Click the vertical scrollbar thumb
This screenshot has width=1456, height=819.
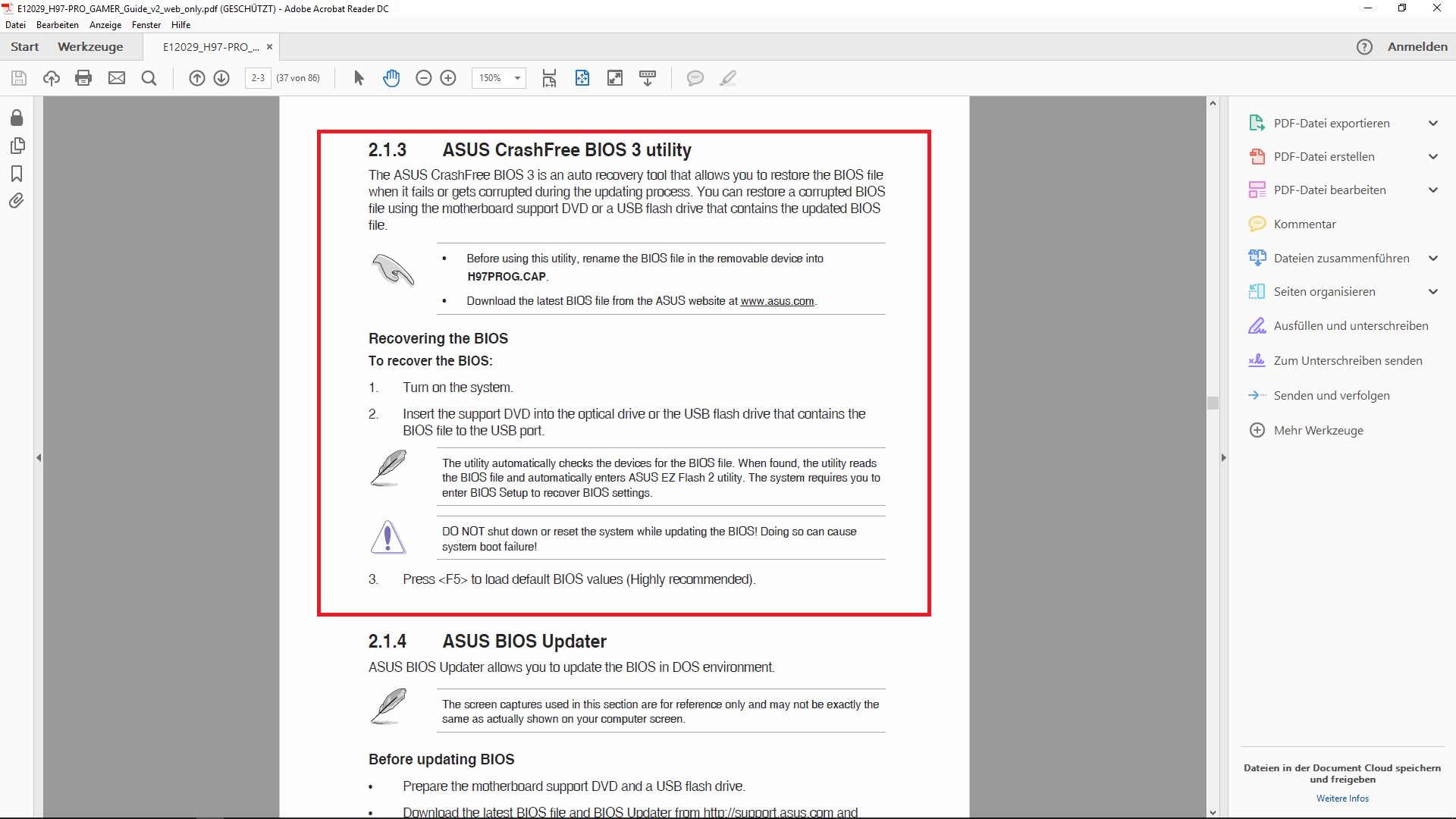pos(1213,403)
